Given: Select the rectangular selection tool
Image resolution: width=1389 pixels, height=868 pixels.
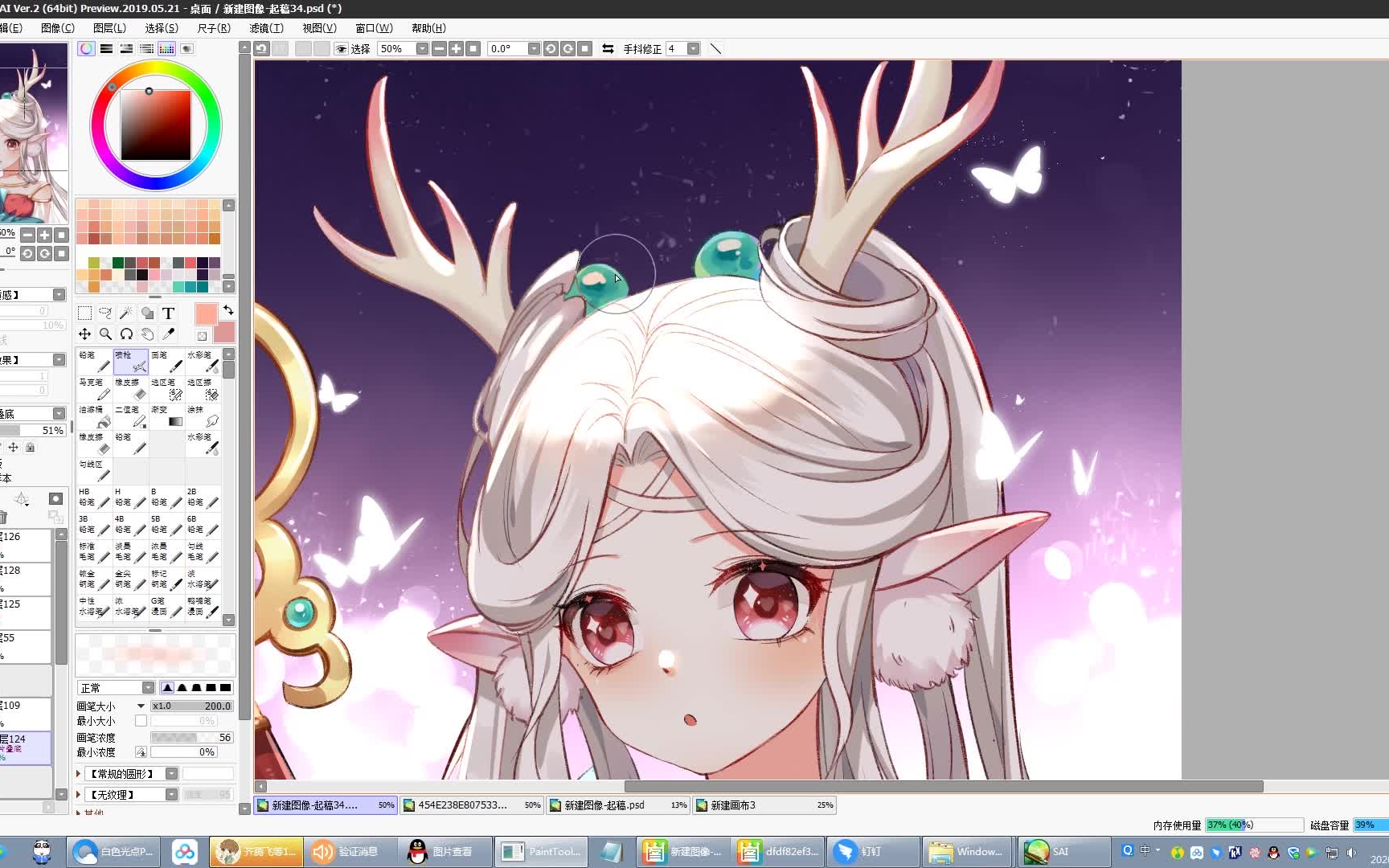Looking at the screenshot, I should coord(84,313).
